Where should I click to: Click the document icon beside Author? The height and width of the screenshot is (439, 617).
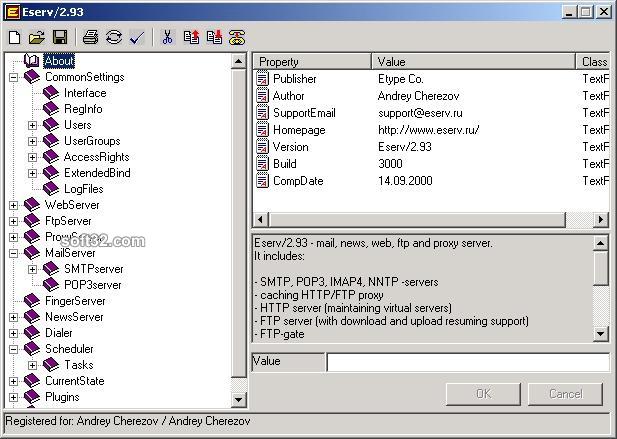tap(262, 96)
